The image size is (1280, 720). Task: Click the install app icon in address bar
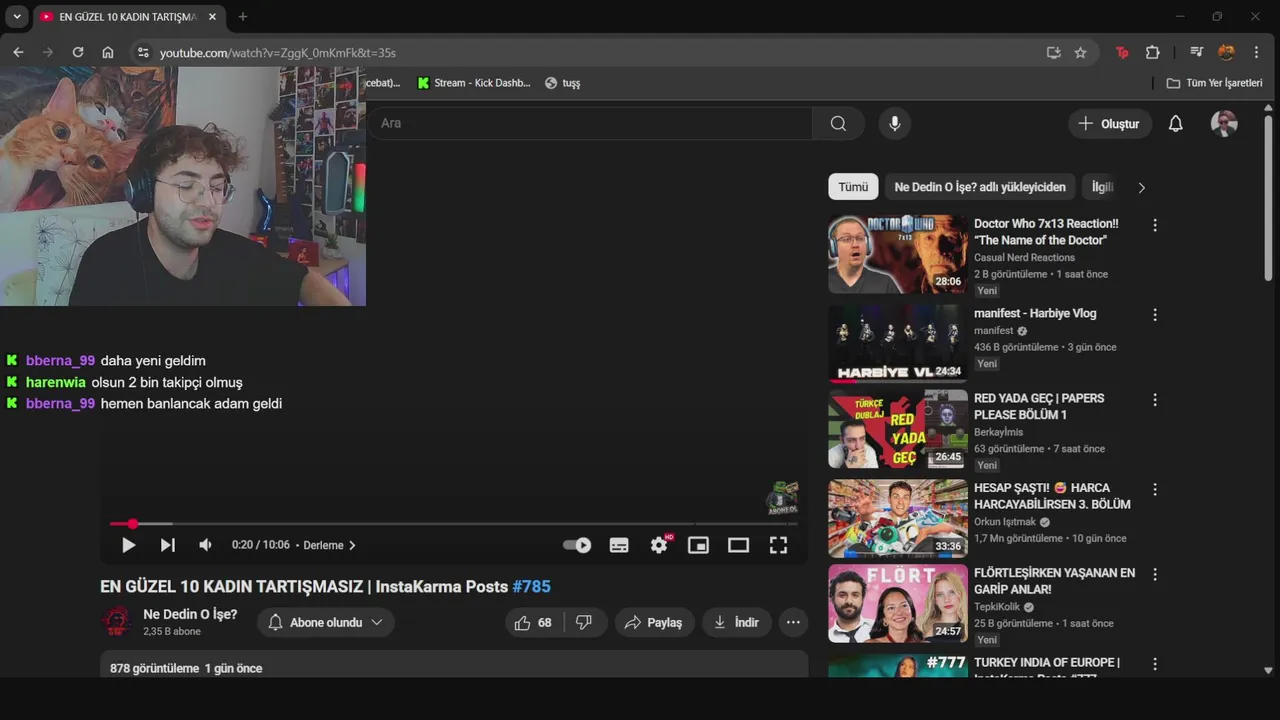pos(1053,52)
